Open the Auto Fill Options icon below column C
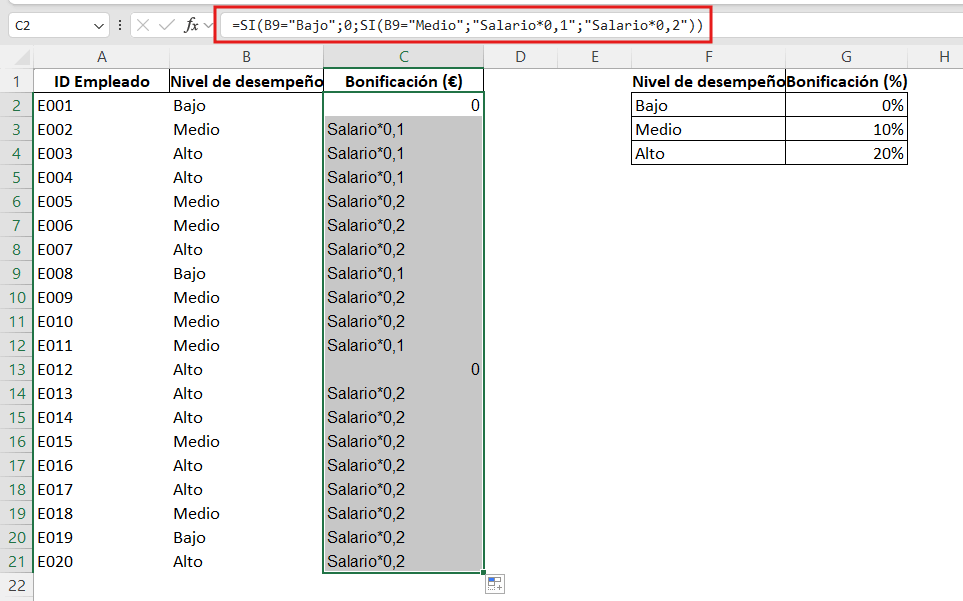Viewport: 963px width, 601px height. (494, 584)
